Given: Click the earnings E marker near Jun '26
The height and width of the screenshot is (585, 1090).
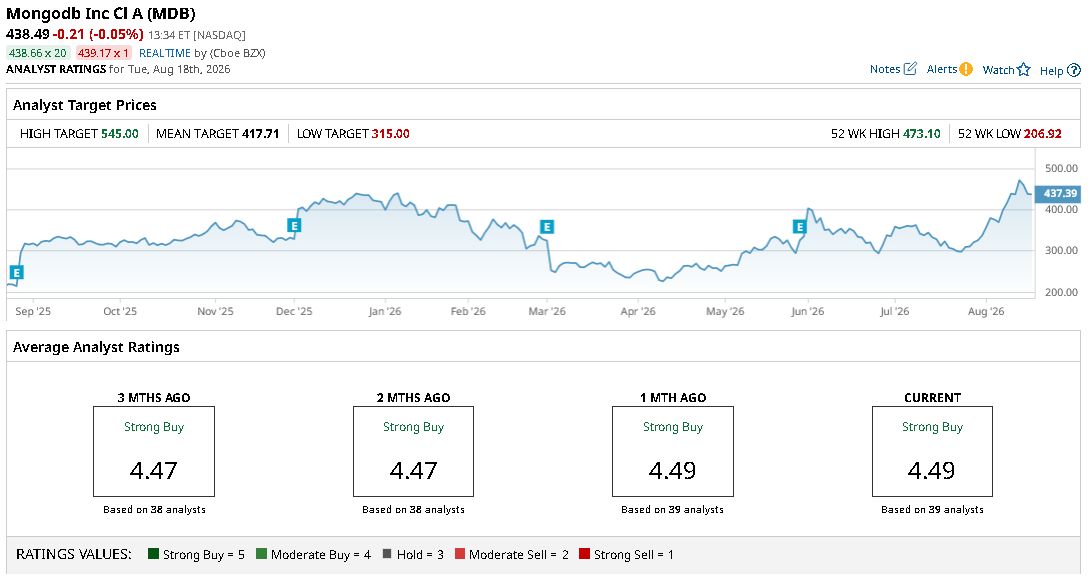Looking at the screenshot, I should 799,226.
